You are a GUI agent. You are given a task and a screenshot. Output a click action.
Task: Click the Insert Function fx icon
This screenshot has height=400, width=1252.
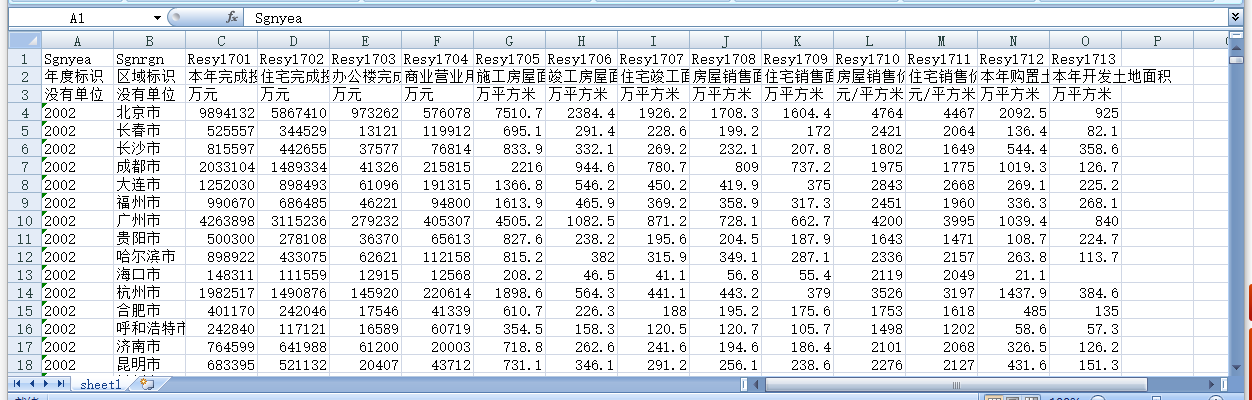(x=232, y=17)
